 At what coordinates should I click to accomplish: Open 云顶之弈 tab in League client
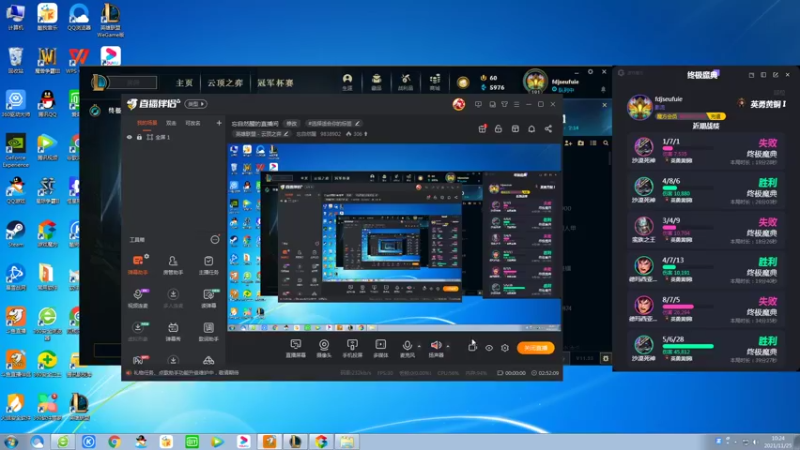point(225,83)
